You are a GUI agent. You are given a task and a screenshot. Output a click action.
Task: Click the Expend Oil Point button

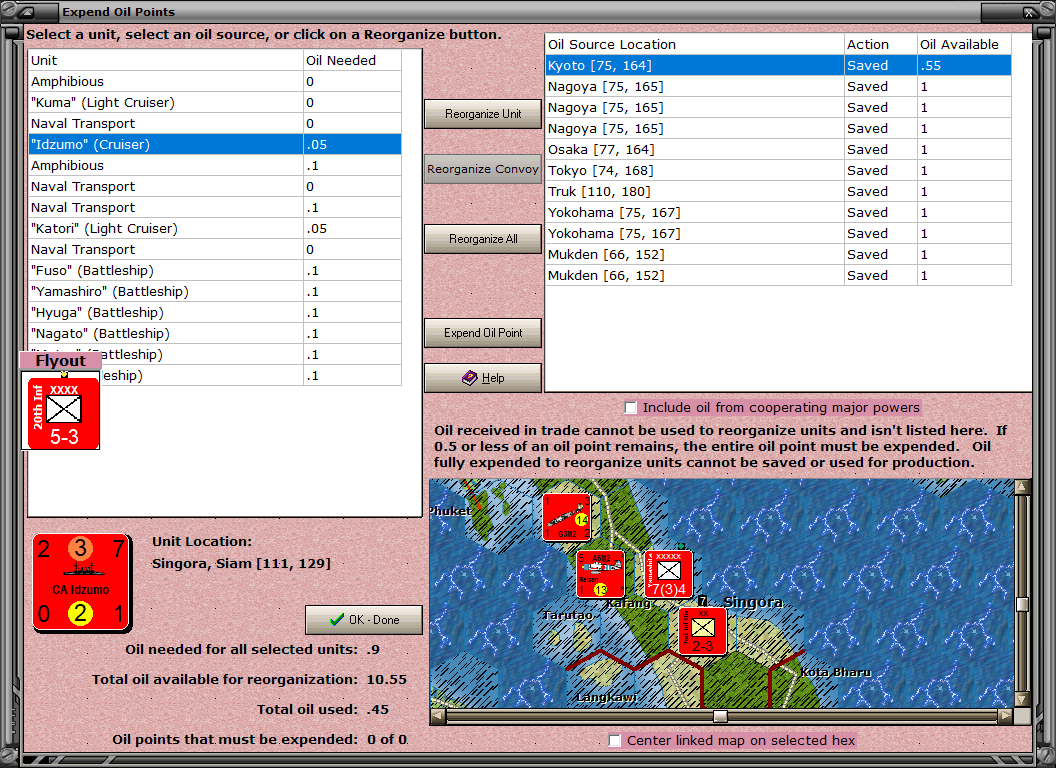pos(483,333)
